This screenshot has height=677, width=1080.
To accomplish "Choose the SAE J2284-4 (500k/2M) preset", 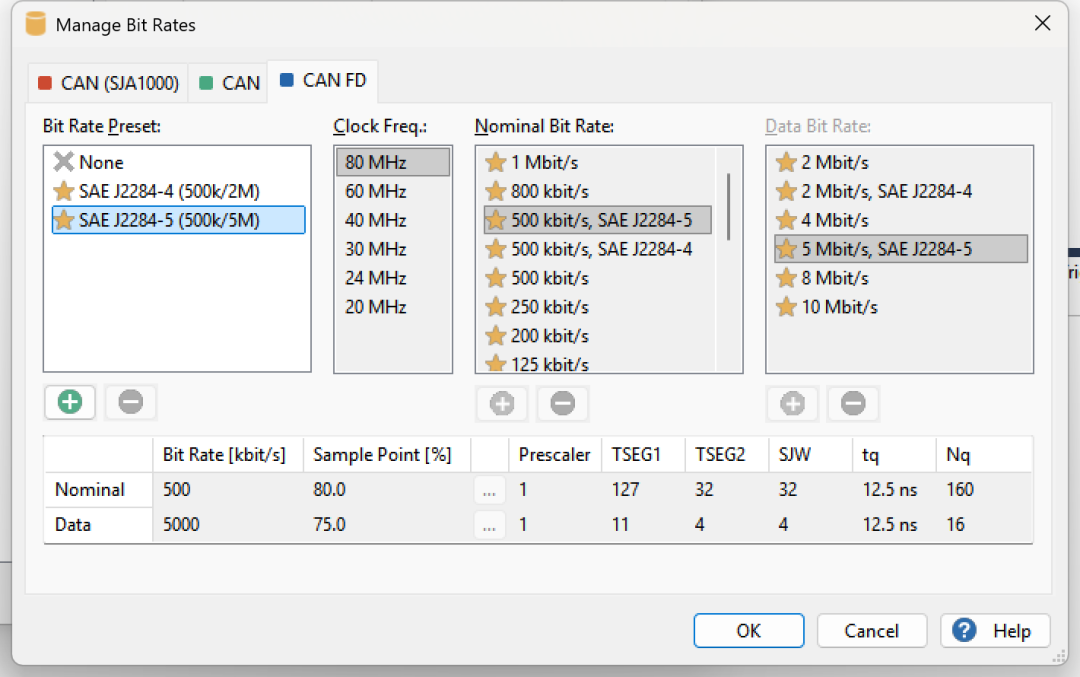I will [178, 191].
